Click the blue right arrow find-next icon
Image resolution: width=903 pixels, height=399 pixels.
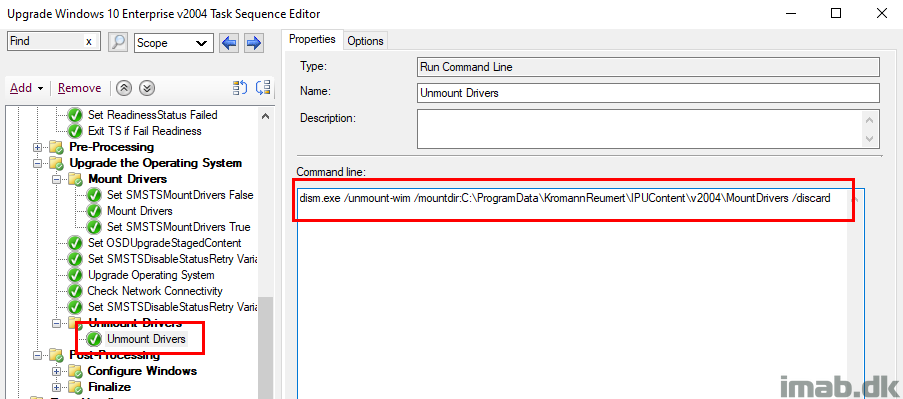[x=253, y=43]
